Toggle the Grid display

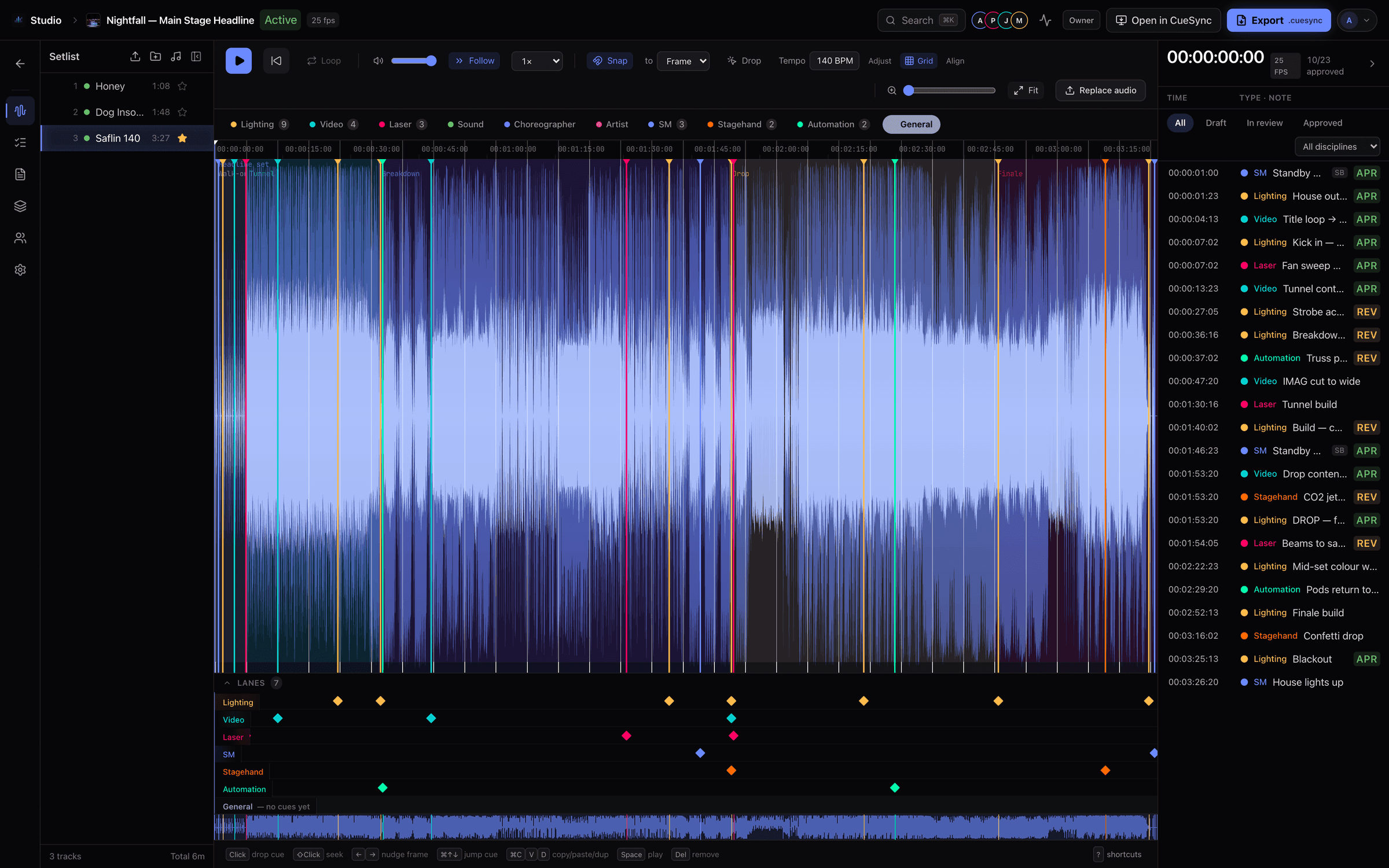(918, 61)
